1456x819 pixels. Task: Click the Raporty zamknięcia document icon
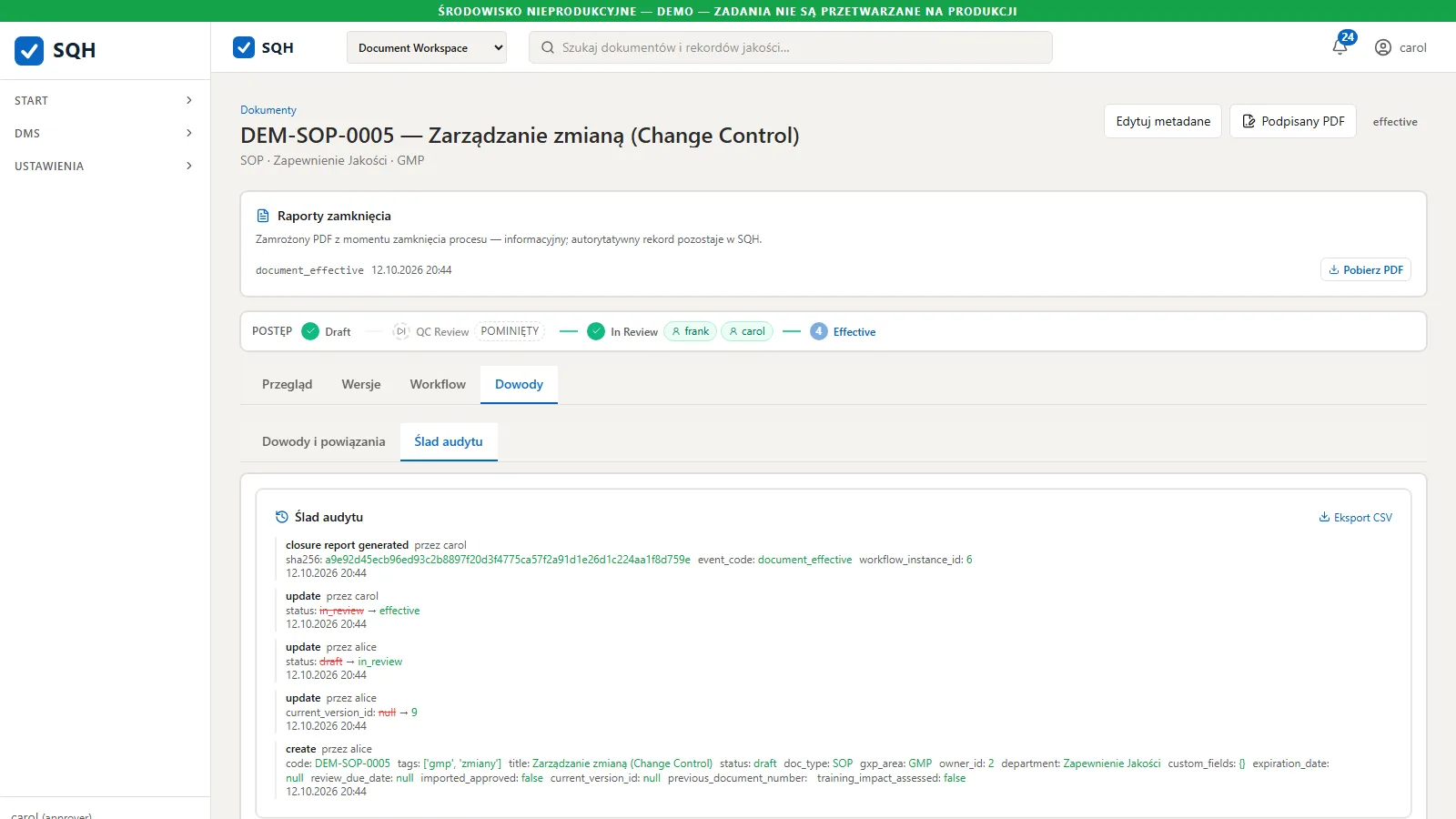click(x=263, y=216)
